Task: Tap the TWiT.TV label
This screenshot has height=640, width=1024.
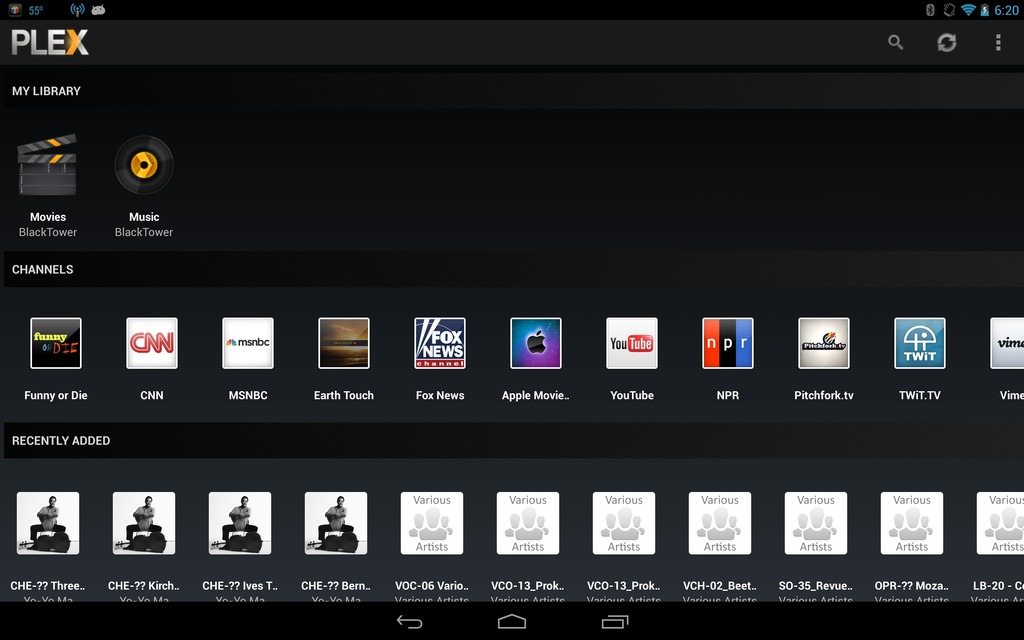Action: coord(920,395)
